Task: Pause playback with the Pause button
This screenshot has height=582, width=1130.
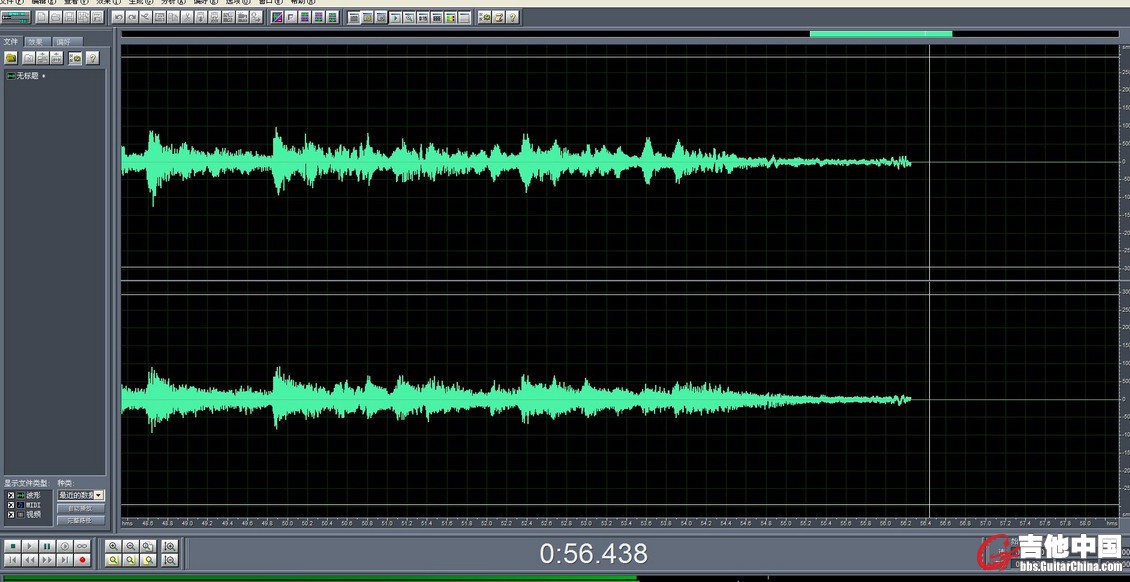Action: 47,546
